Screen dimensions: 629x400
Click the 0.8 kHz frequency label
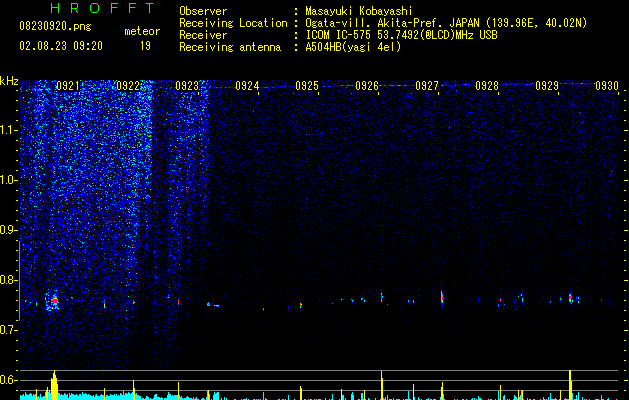tap(9, 280)
